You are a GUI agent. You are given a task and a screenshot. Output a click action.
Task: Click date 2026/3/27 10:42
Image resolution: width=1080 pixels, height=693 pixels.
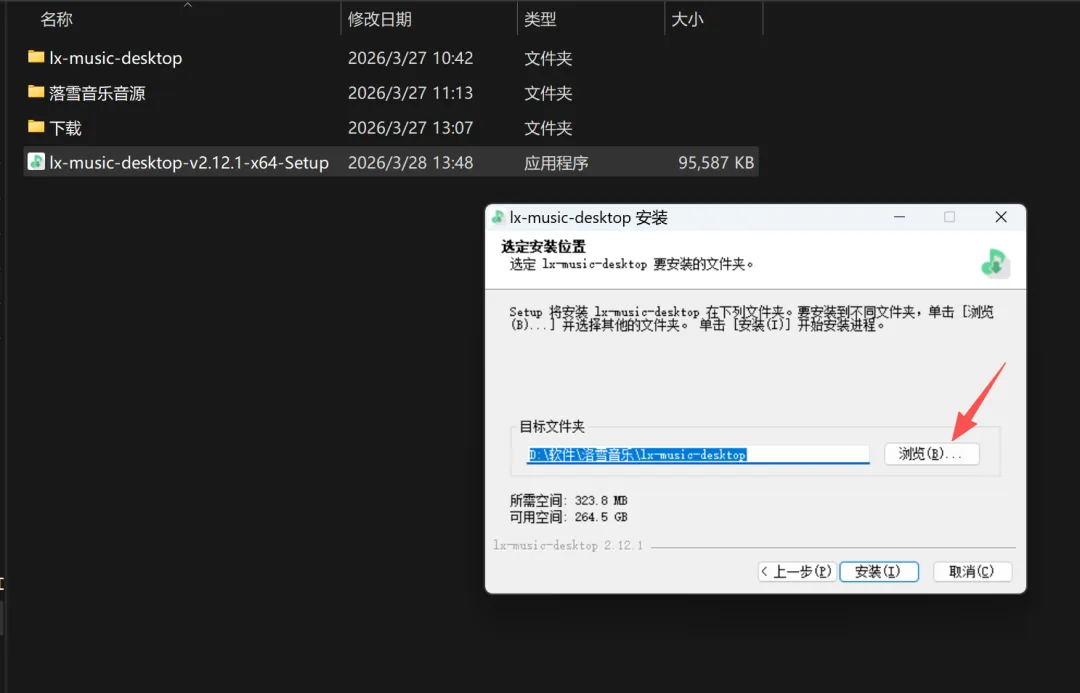[411, 58]
